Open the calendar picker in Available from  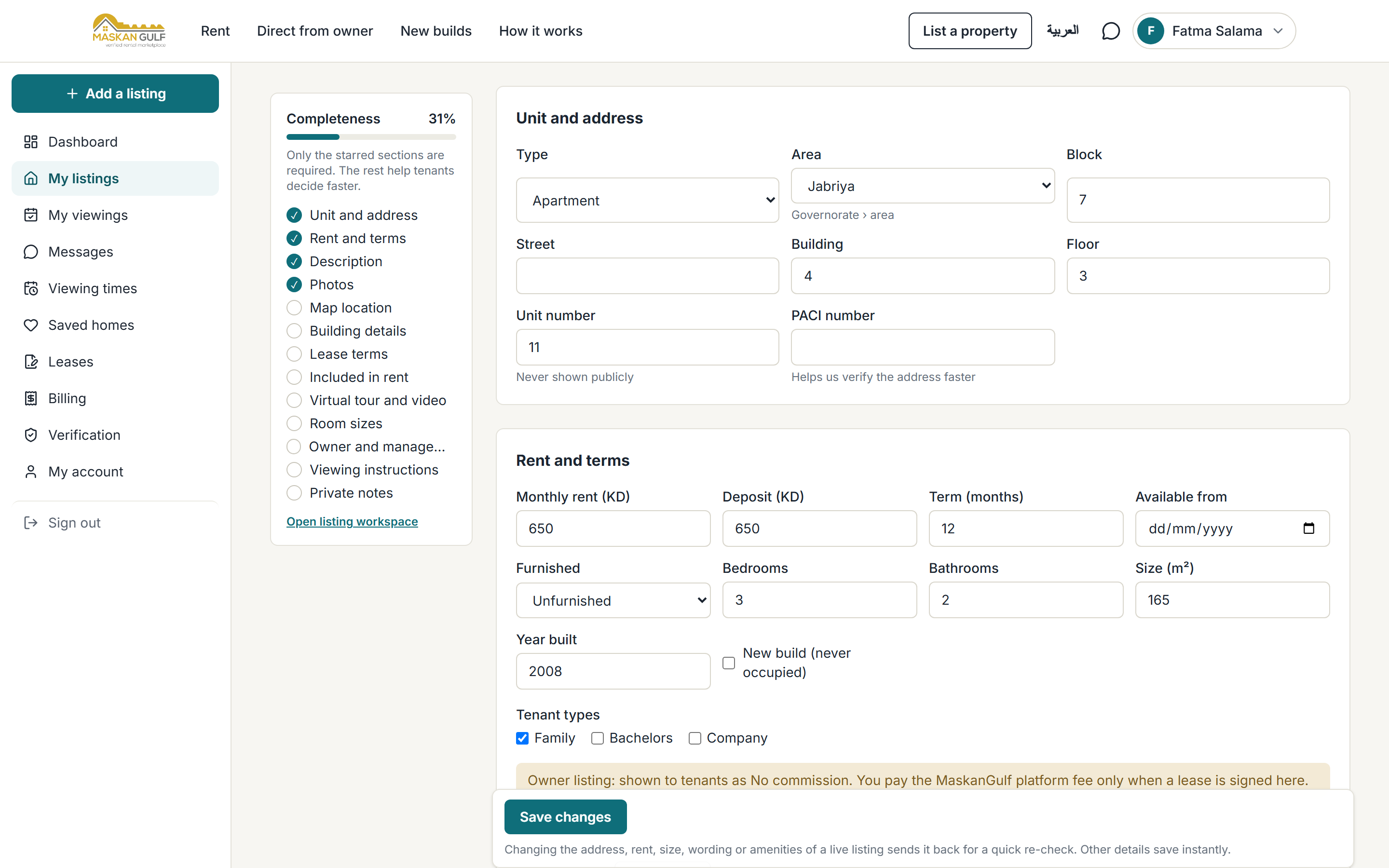[x=1308, y=528]
